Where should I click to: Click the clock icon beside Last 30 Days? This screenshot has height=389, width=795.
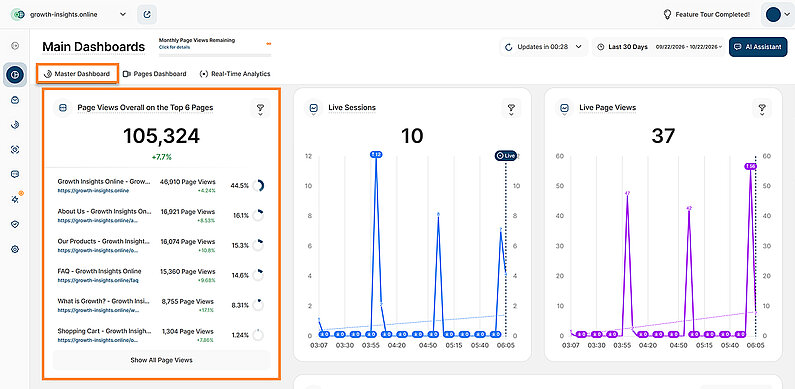coord(600,47)
